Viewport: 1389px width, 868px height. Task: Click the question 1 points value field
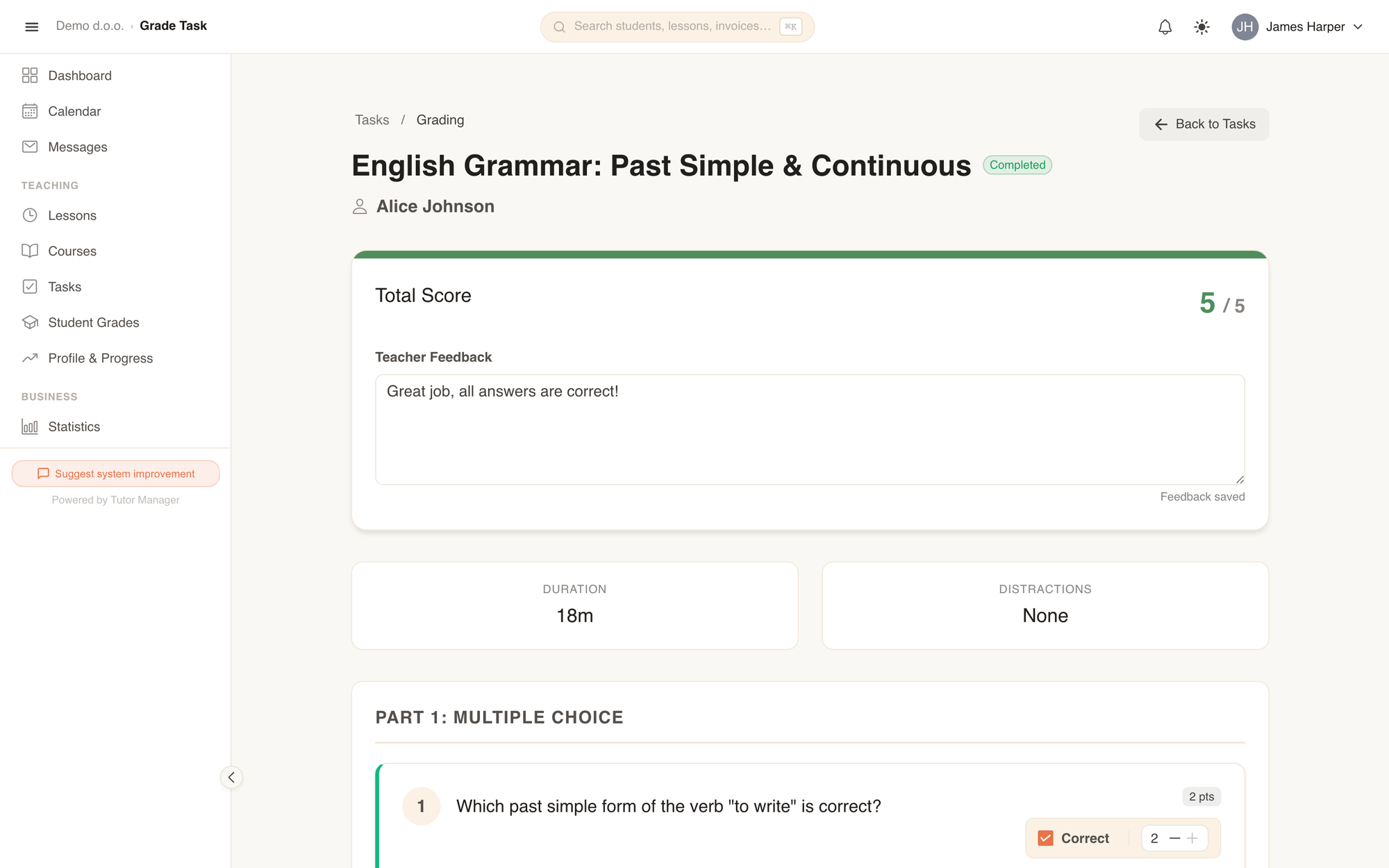click(1154, 838)
